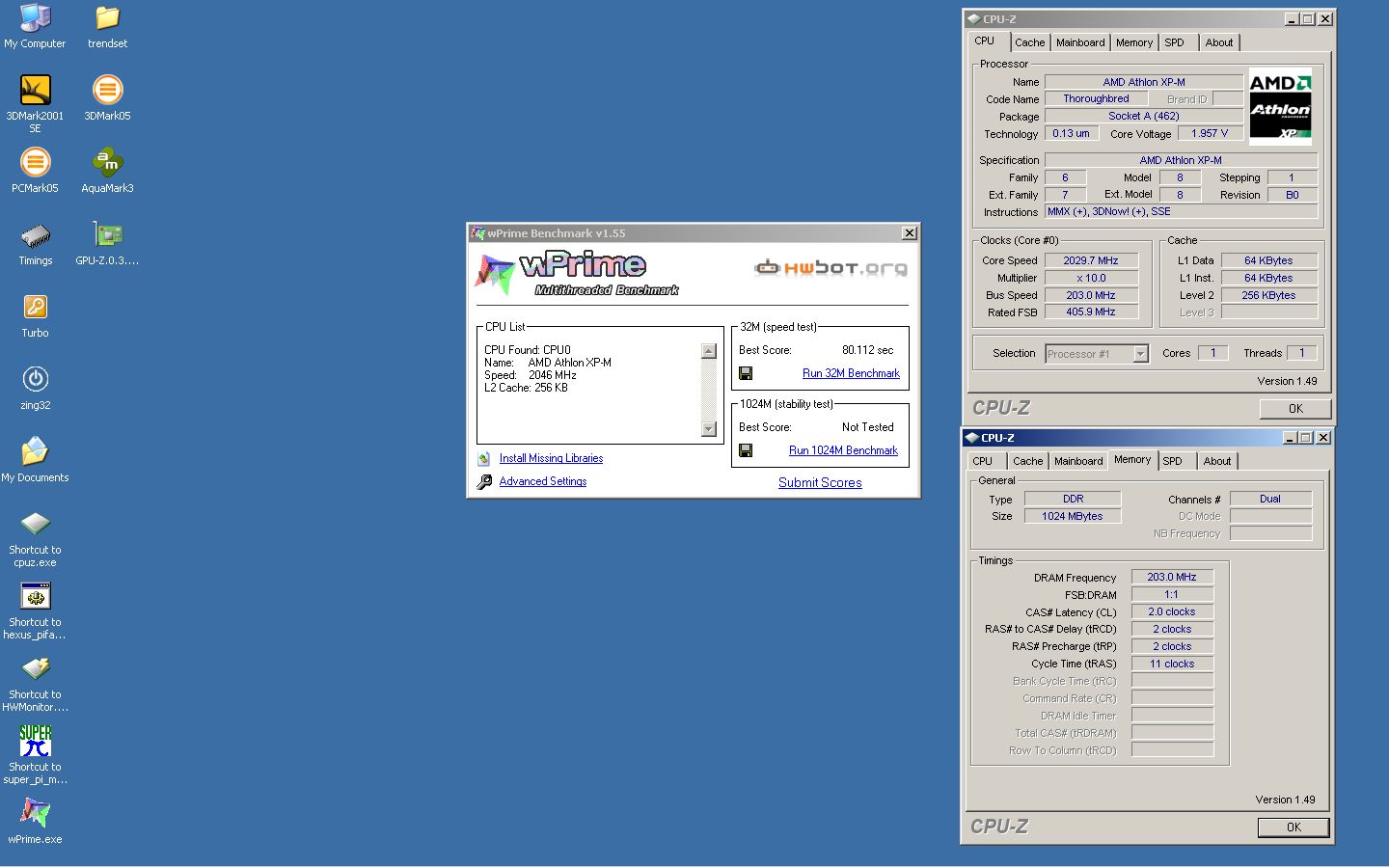The height and width of the screenshot is (868, 1389).
Task: Launch the PCMark05 desktop icon
Action: pyautogui.click(x=35, y=162)
